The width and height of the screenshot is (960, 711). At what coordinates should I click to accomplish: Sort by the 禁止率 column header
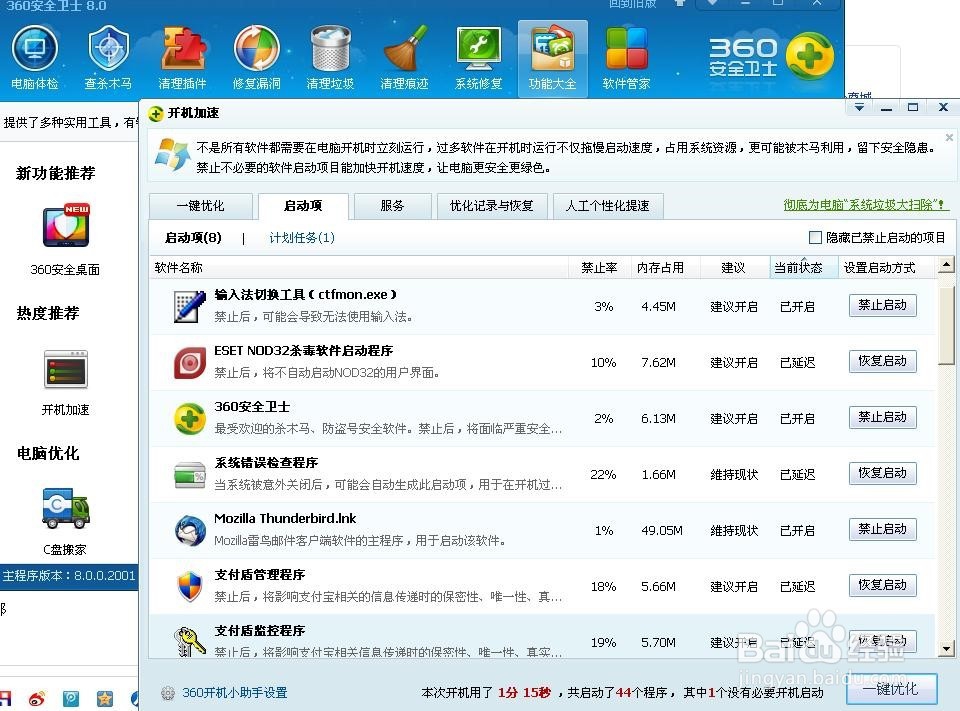click(x=599, y=268)
